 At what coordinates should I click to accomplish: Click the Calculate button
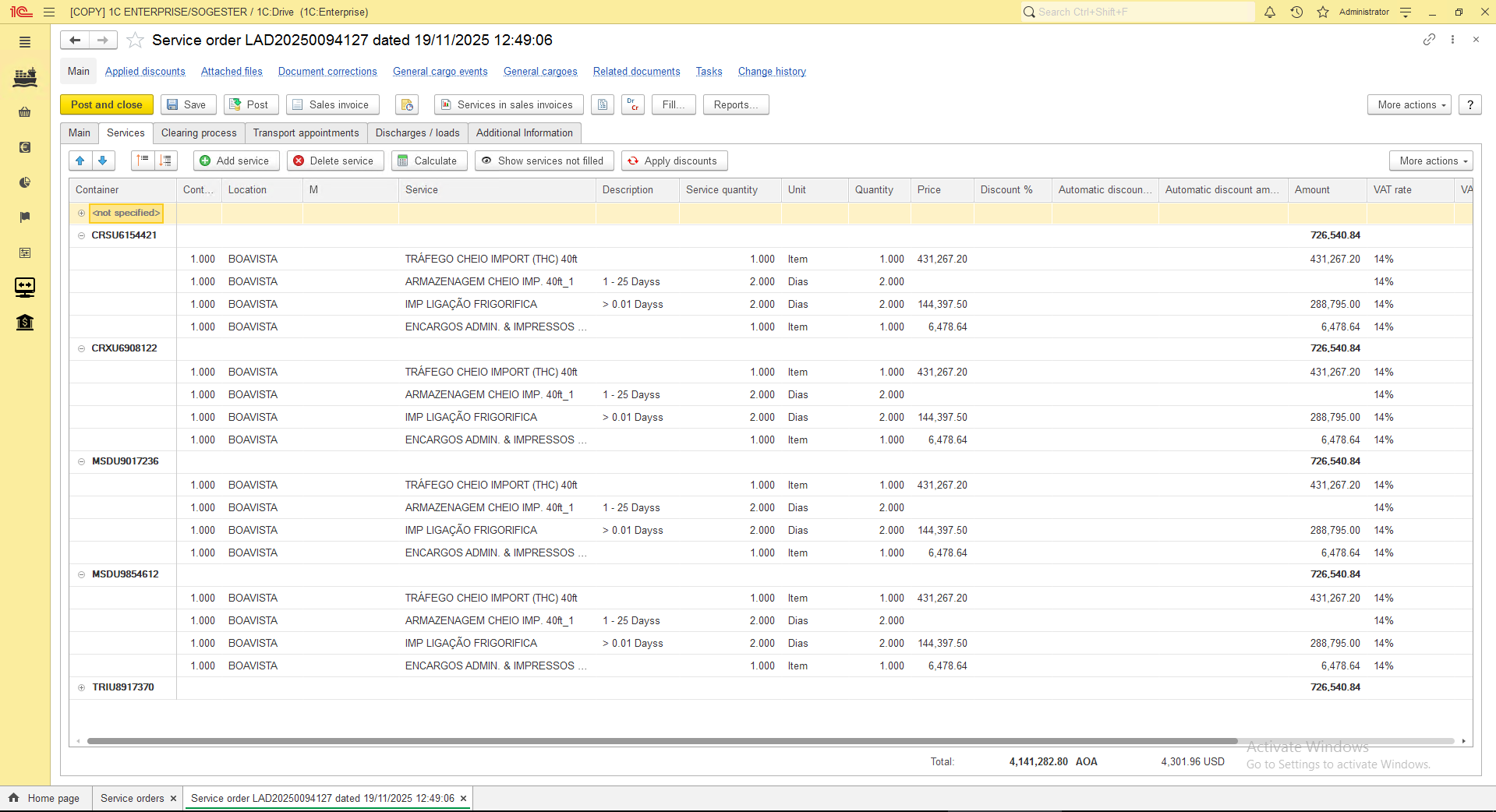[x=429, y=161]
